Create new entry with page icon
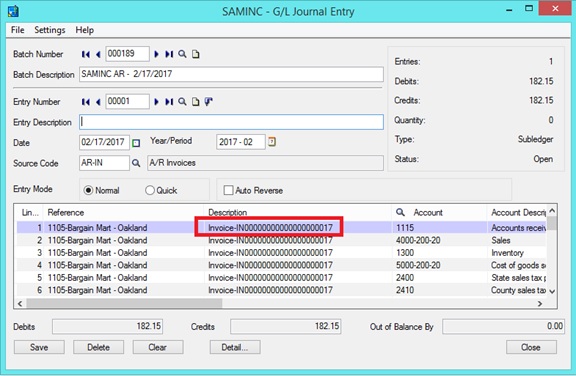 (196, 102)
